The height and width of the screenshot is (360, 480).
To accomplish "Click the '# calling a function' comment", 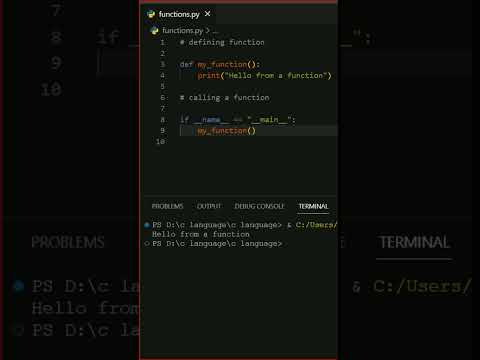I will pos(224,98).
